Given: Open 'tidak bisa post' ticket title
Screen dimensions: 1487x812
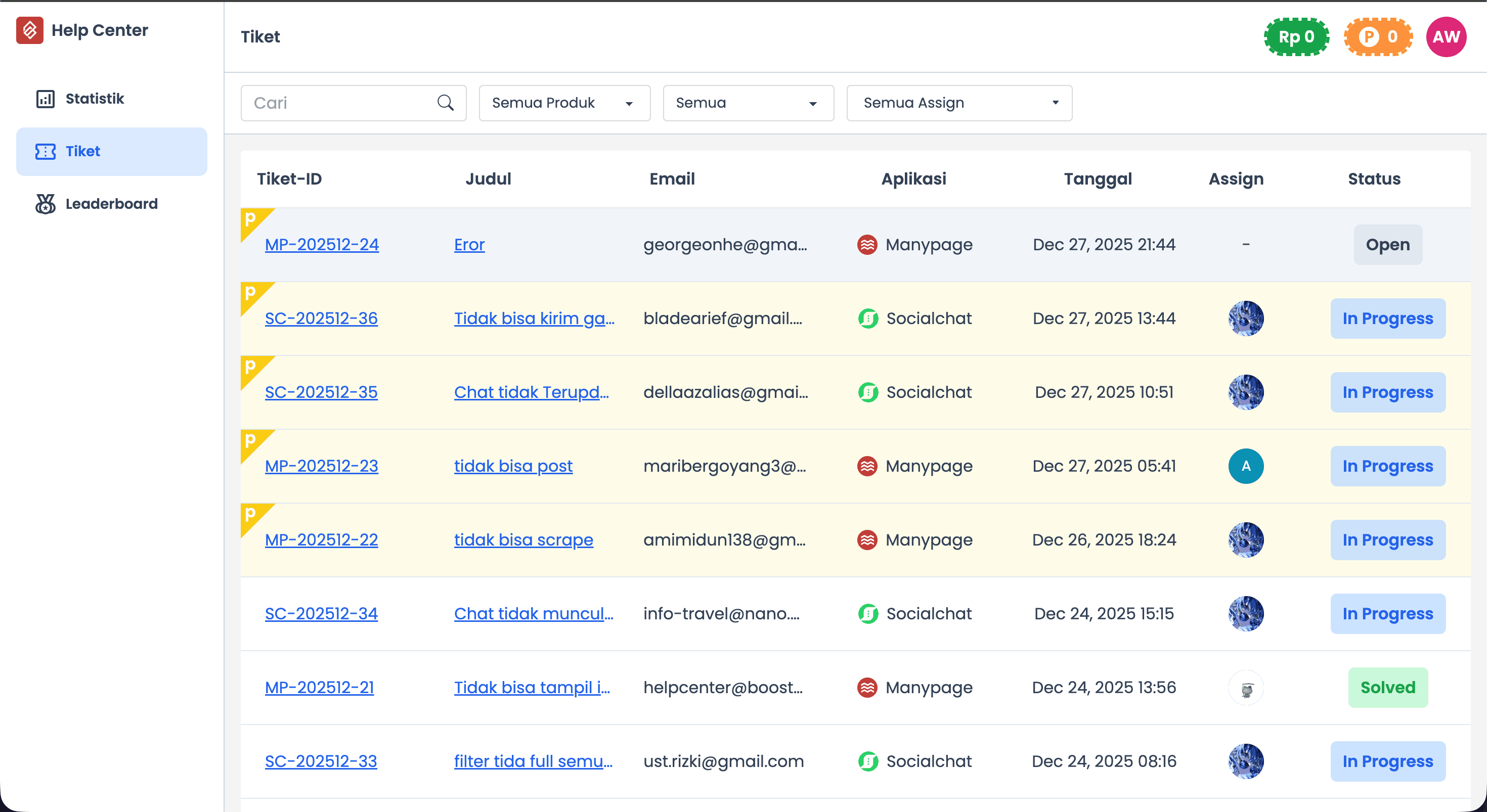Looking at the screenshot, I should 513,466.
